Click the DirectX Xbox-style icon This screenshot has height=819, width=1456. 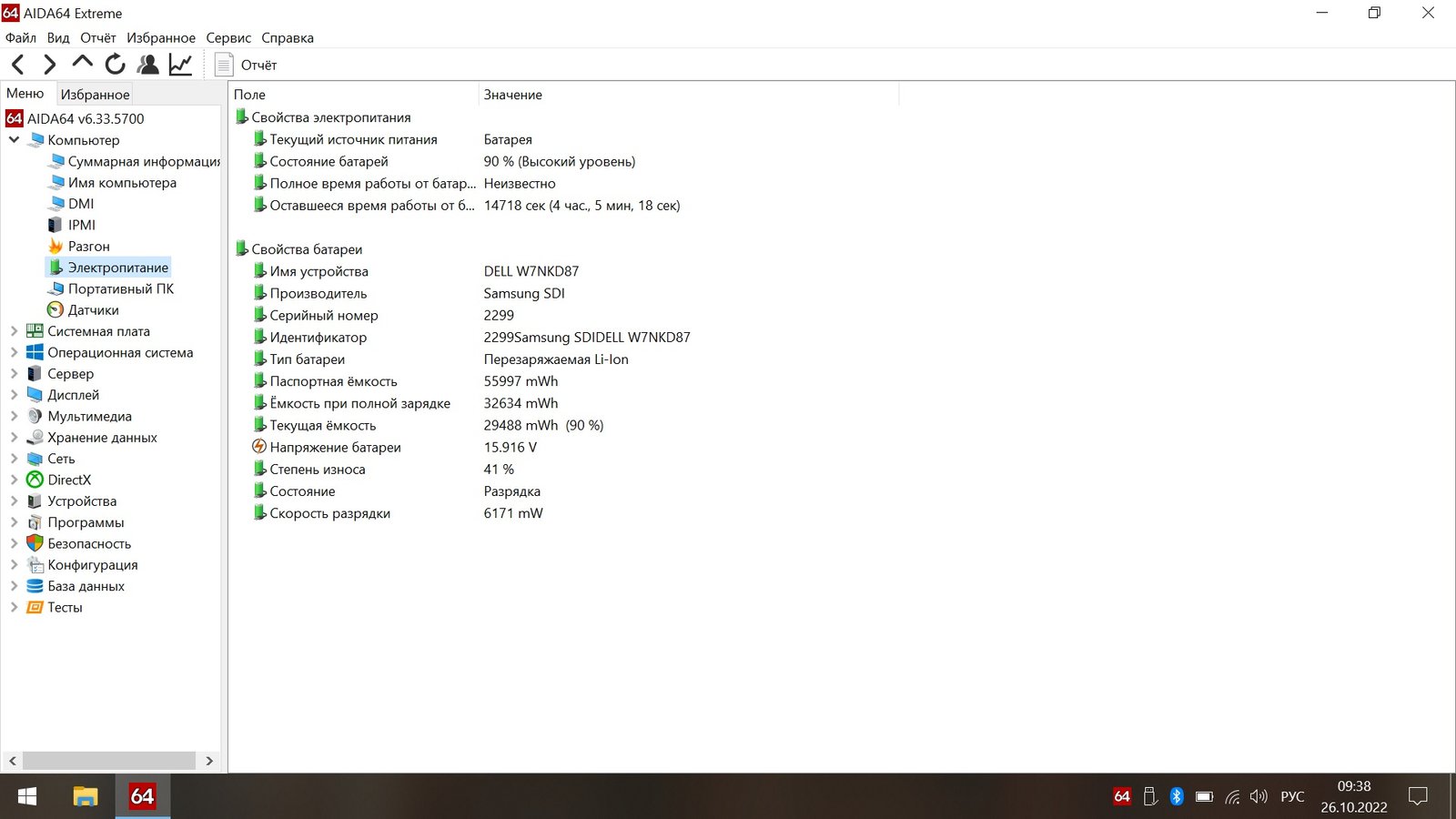click(x=35, y=480)
